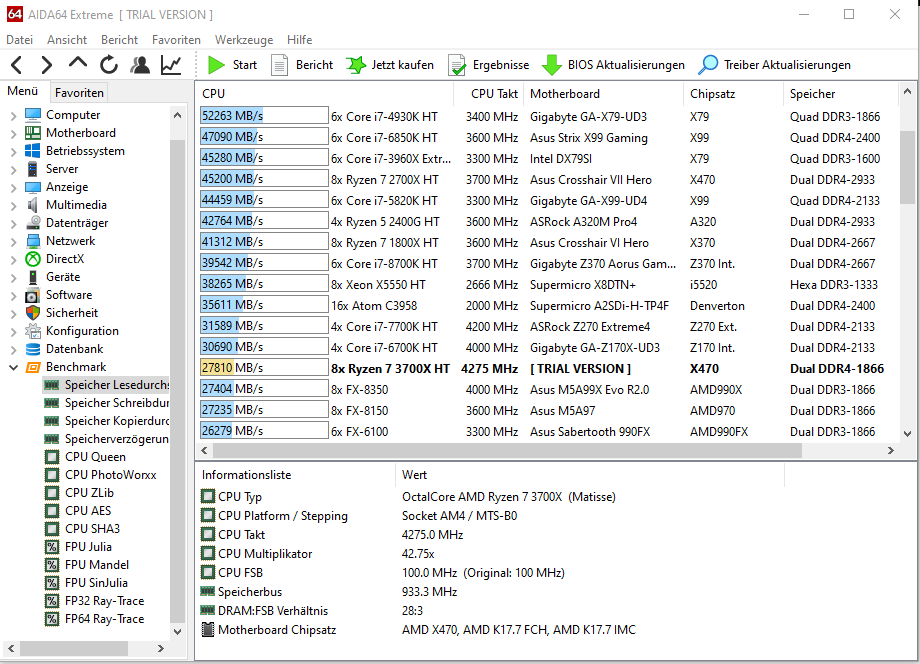Click the Informationsliste column header

(296, 475)
